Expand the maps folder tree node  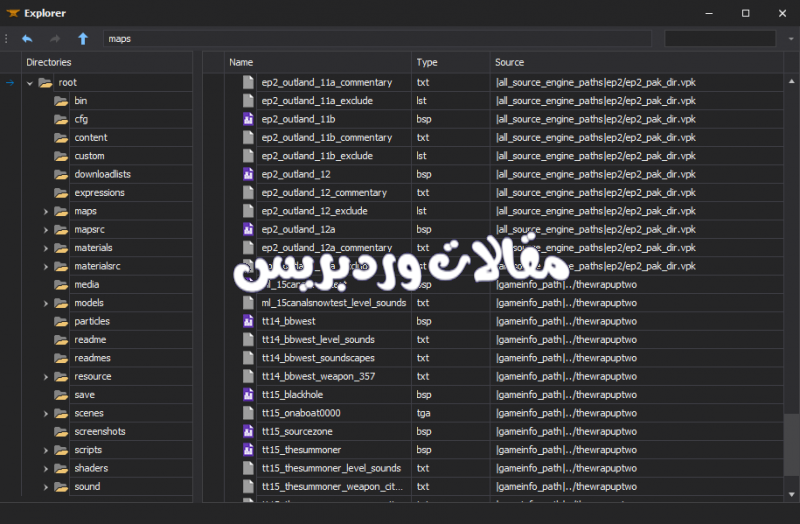click(x=46, y=212)
